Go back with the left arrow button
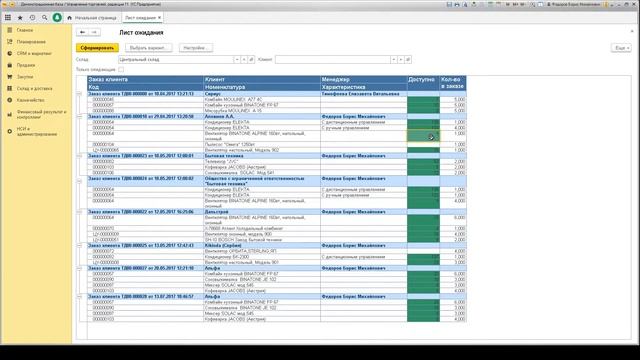 tap(82, 32)
